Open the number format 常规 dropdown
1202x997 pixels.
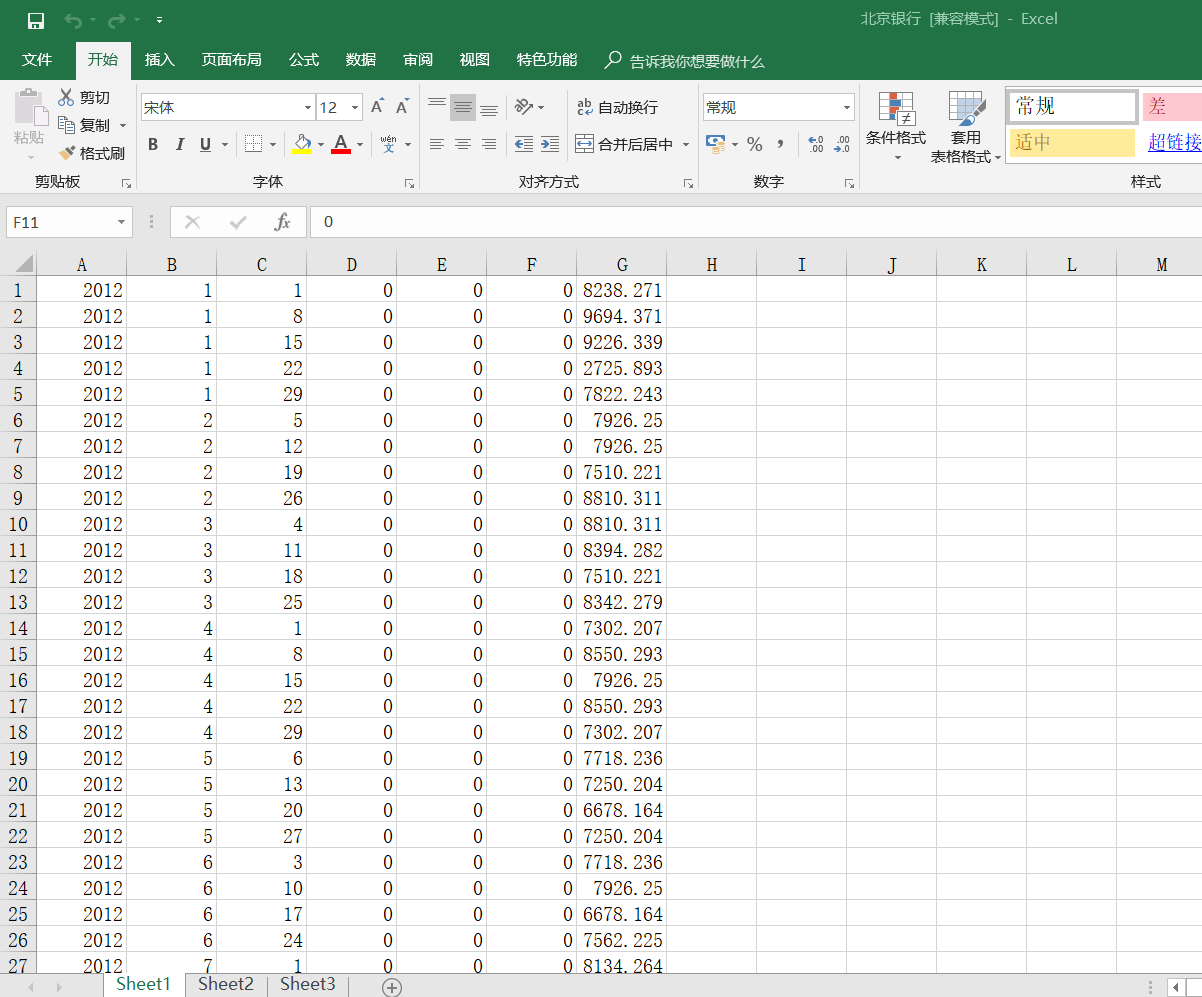(847, 107)
